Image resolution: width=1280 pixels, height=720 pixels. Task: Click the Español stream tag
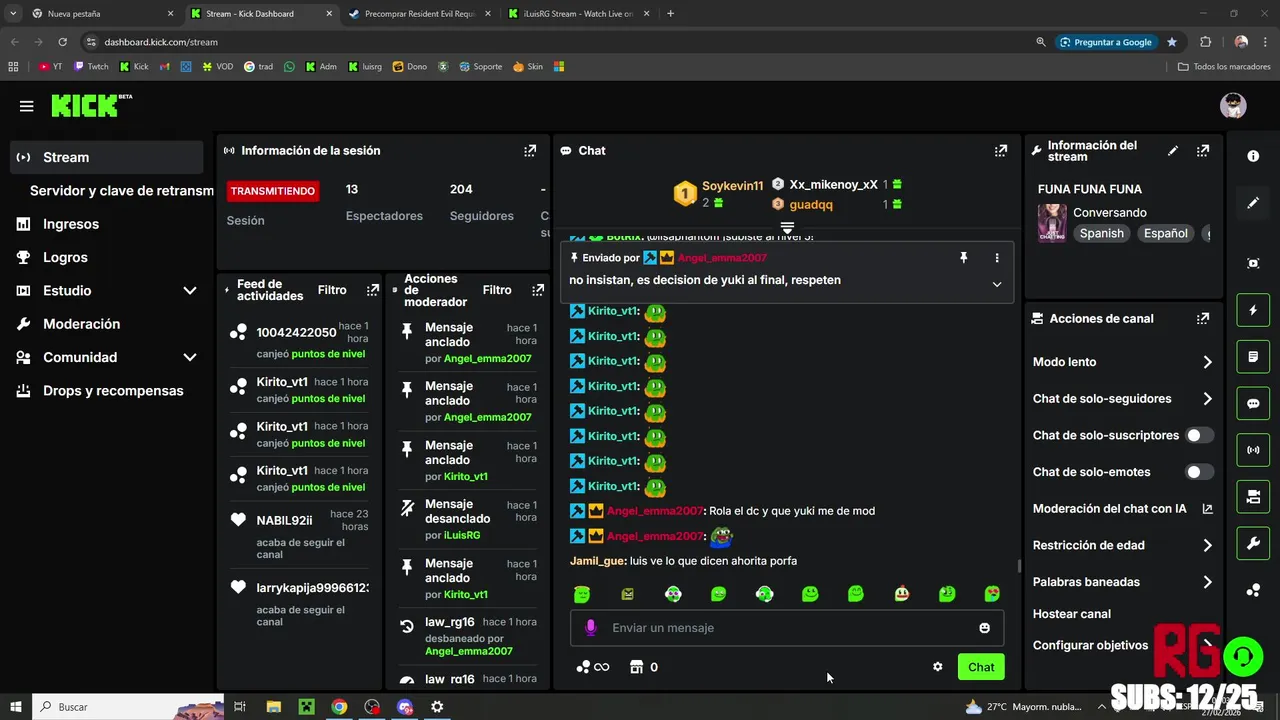pos(1165,233)
